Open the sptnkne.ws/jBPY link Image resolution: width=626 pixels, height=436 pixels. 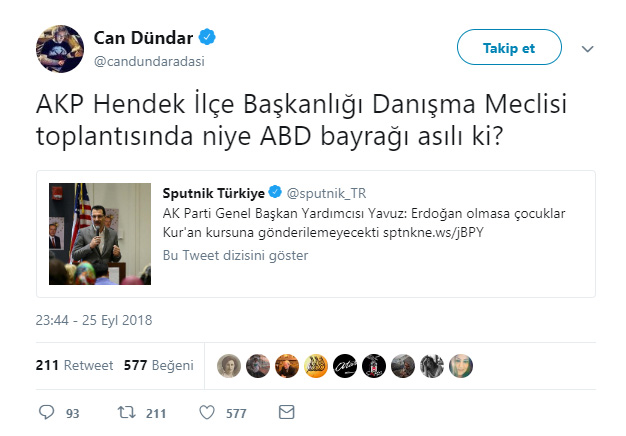(434, 232)
